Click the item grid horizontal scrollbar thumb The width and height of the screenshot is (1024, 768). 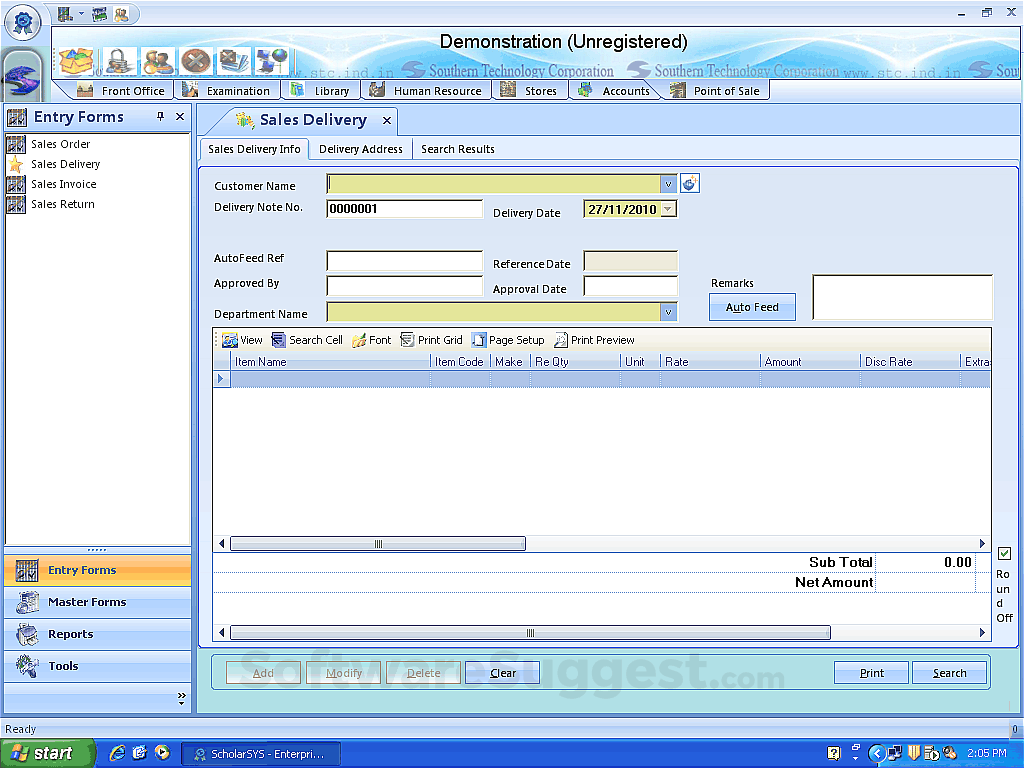(378, 544)
